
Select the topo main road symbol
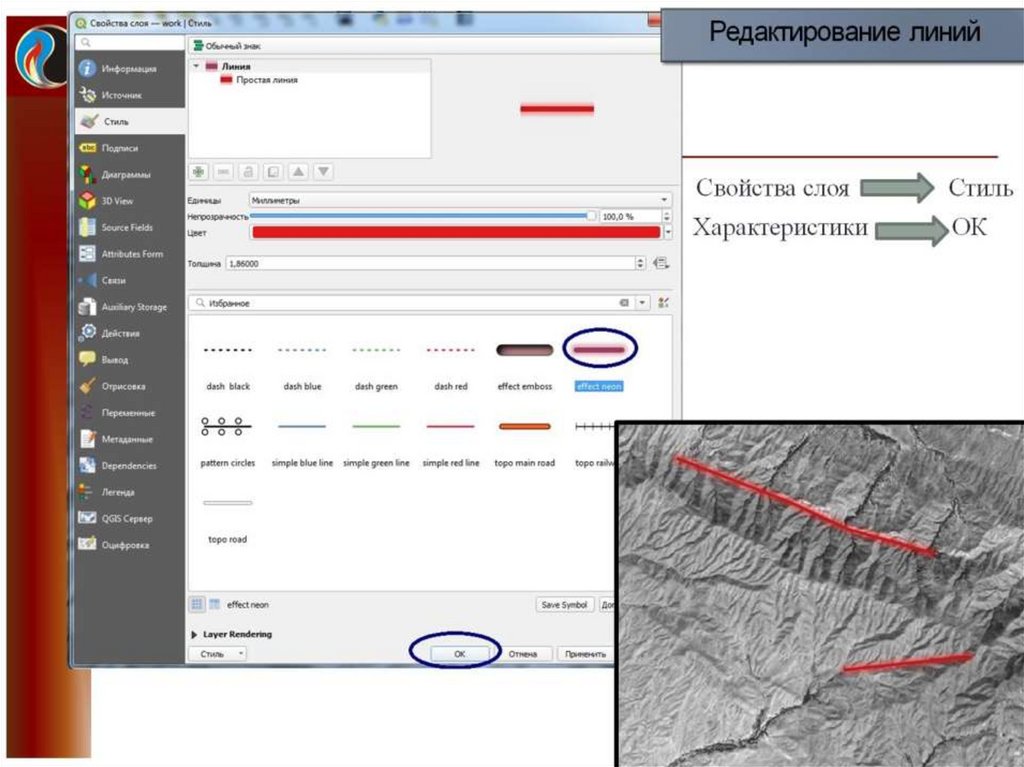click(x=524, y=427)
